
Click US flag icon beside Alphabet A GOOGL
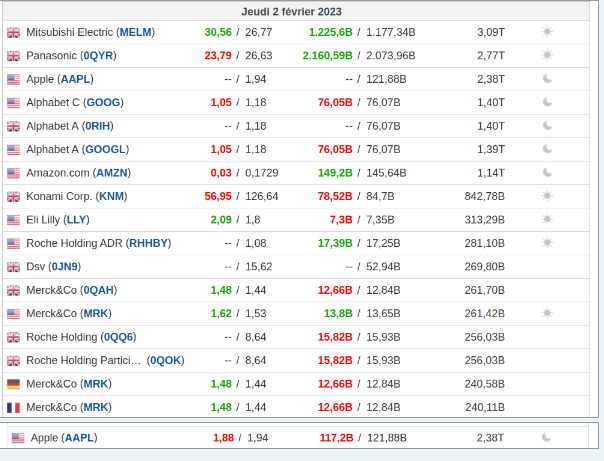coord(13,150)
